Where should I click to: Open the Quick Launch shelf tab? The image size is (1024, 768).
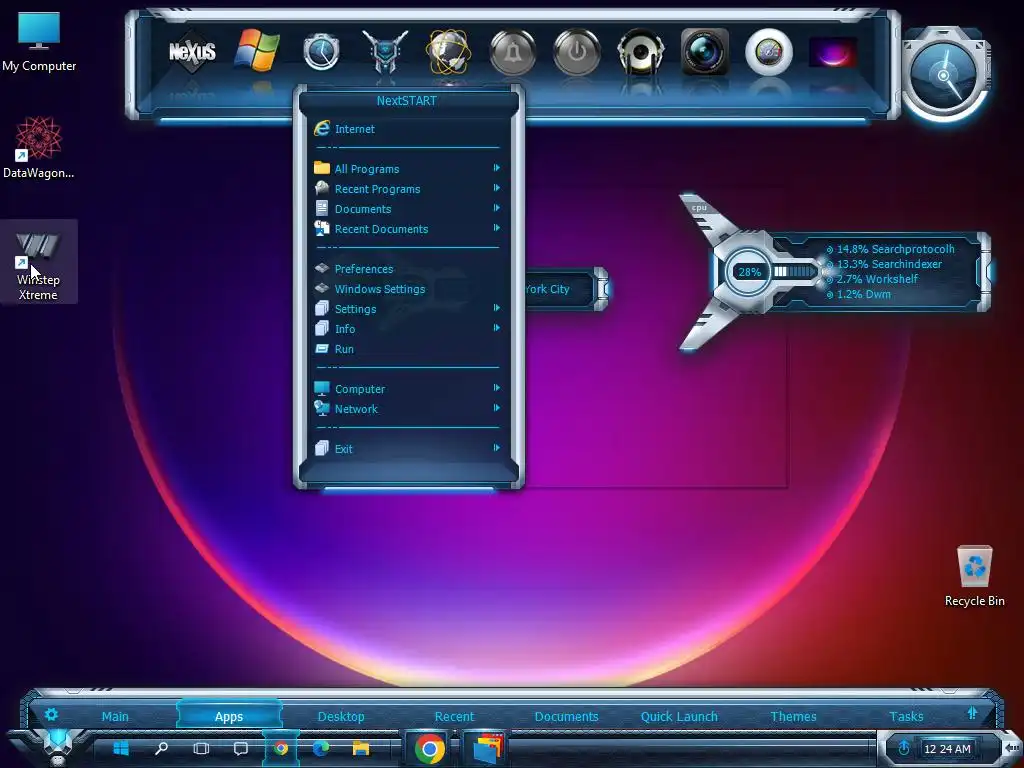(679, 716)
